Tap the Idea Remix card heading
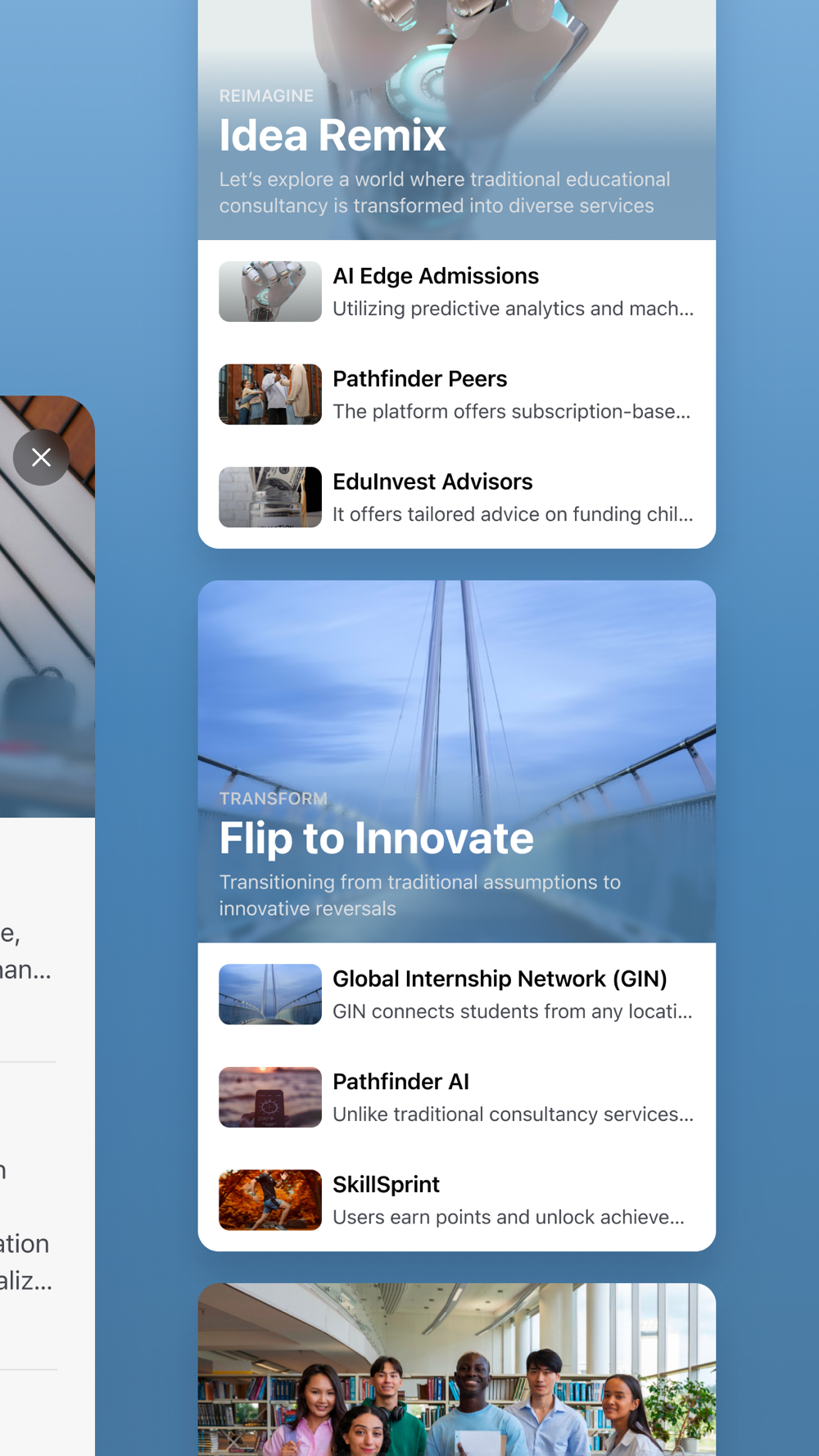Image resolution: width=819 pixels, height=1456 pixels. click(x=333, y=135)
